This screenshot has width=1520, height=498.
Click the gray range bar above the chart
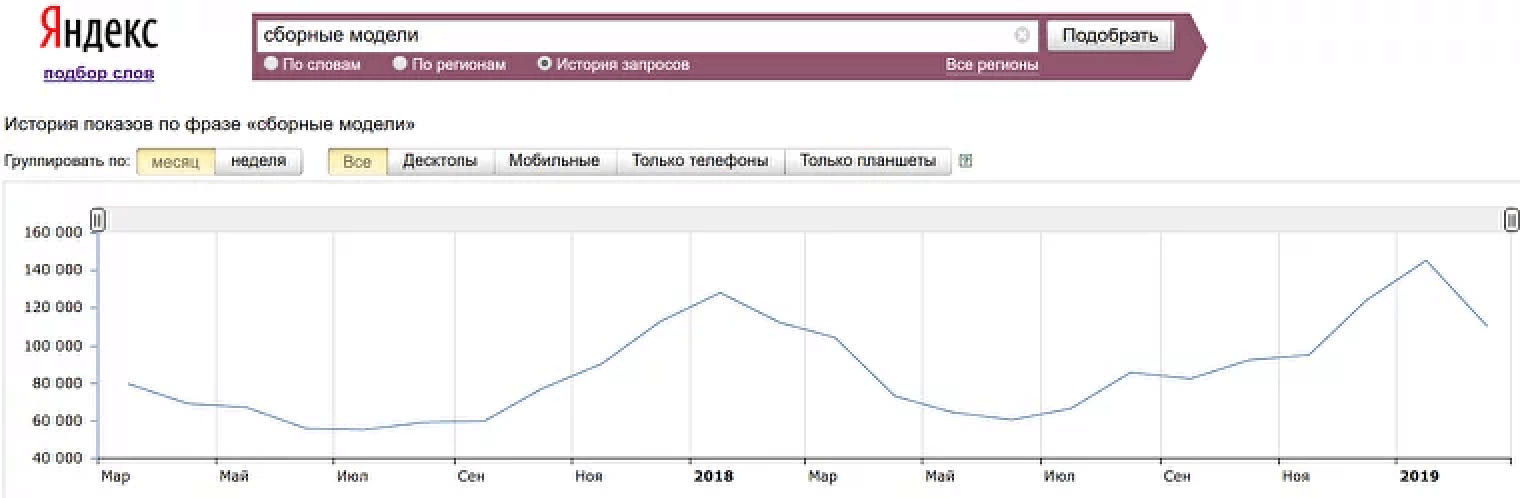pos(800,219)
